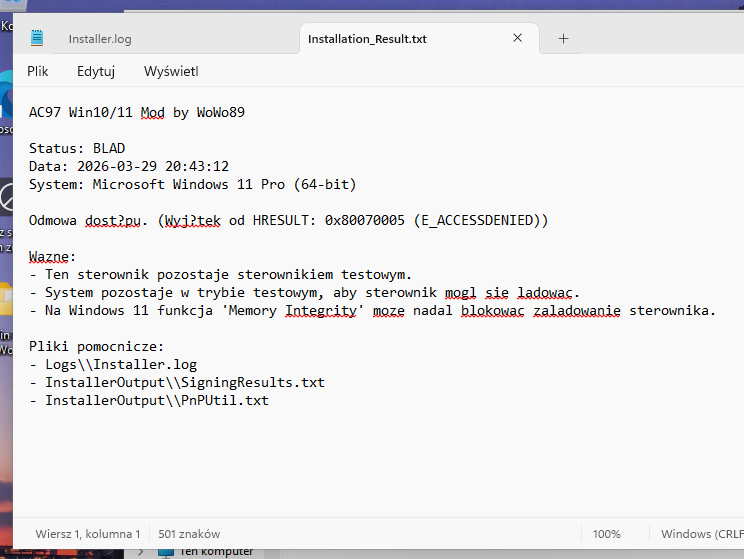The width and height of the screenshot is (744, 559).
Task: Open the Plik menu
Action: point(37,71)
